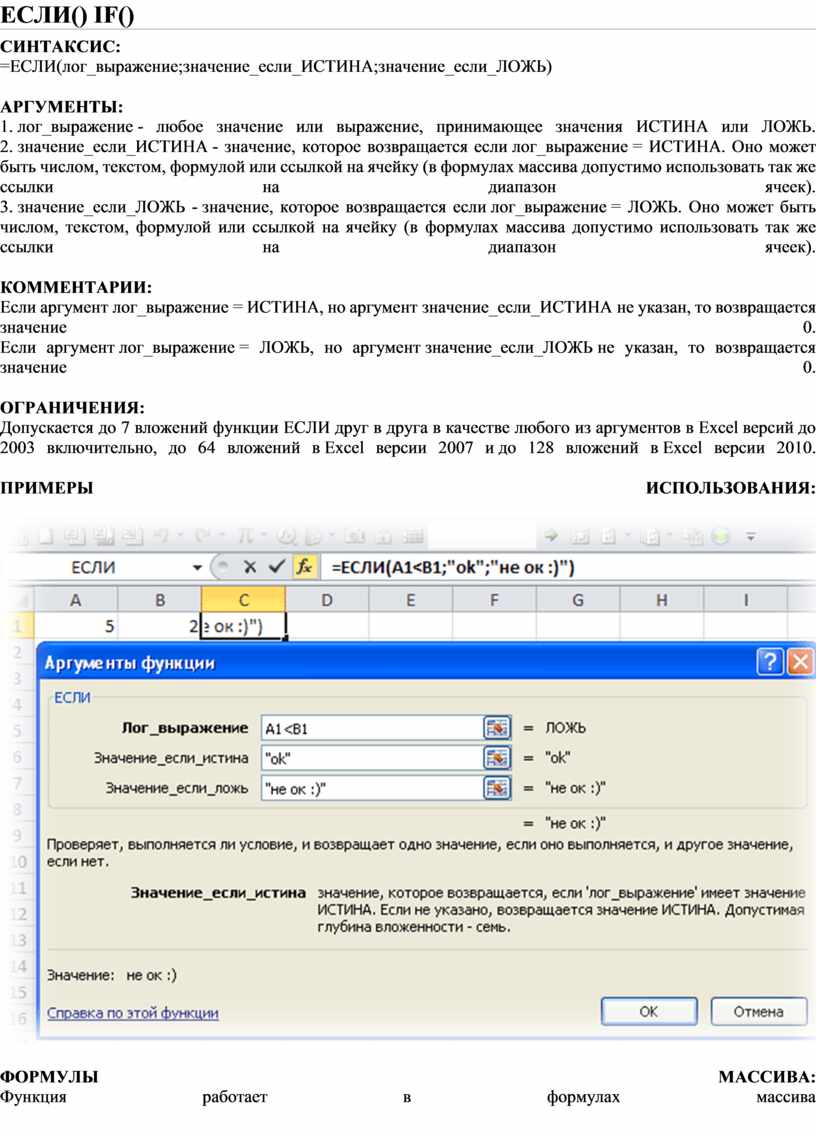This screenshot has width=816, height=1135.
Task: Focus the Лог_выражение input with A1<B1
Action: pyautogui.click(x=372, y=728)
